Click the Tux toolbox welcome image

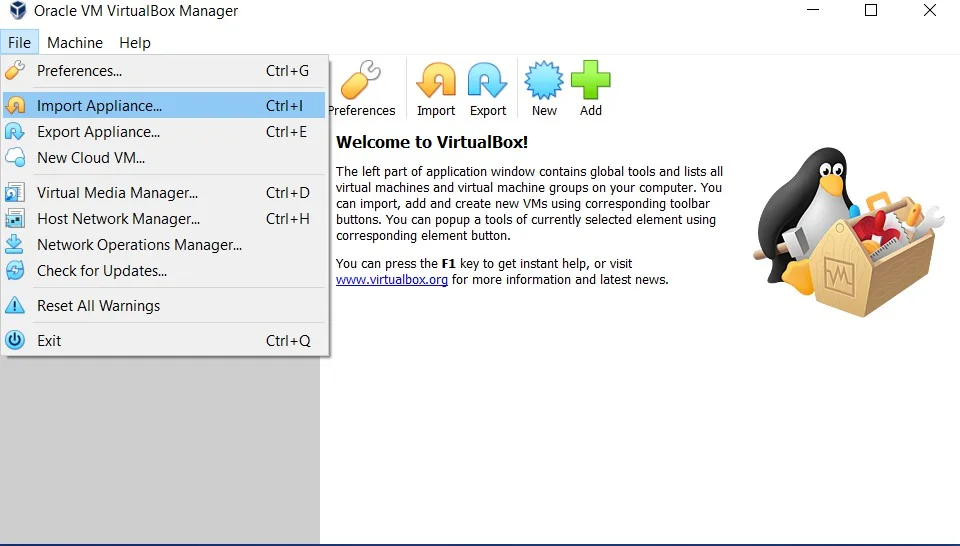pos(849,232)
